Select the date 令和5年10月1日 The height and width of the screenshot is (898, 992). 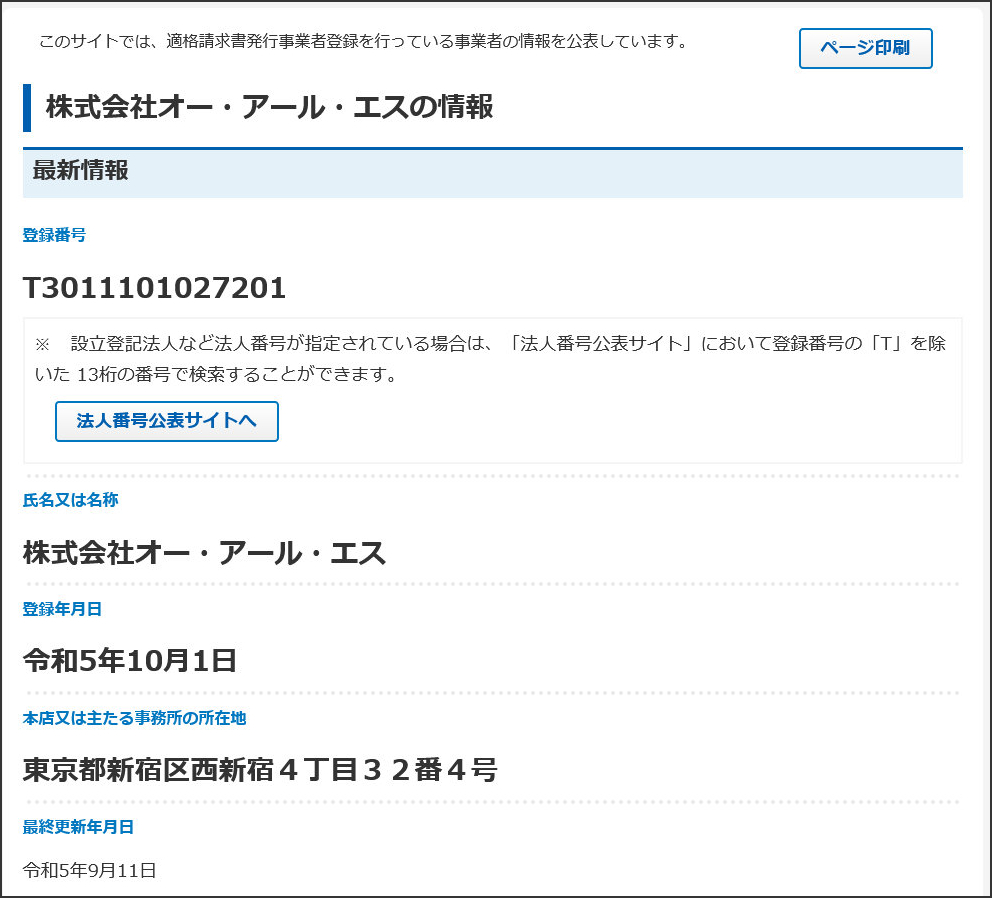(x=130, y=661)
